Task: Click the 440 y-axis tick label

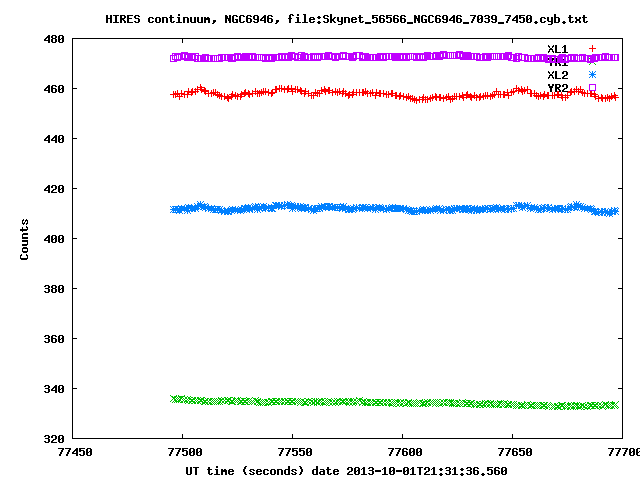Action: 54,139
